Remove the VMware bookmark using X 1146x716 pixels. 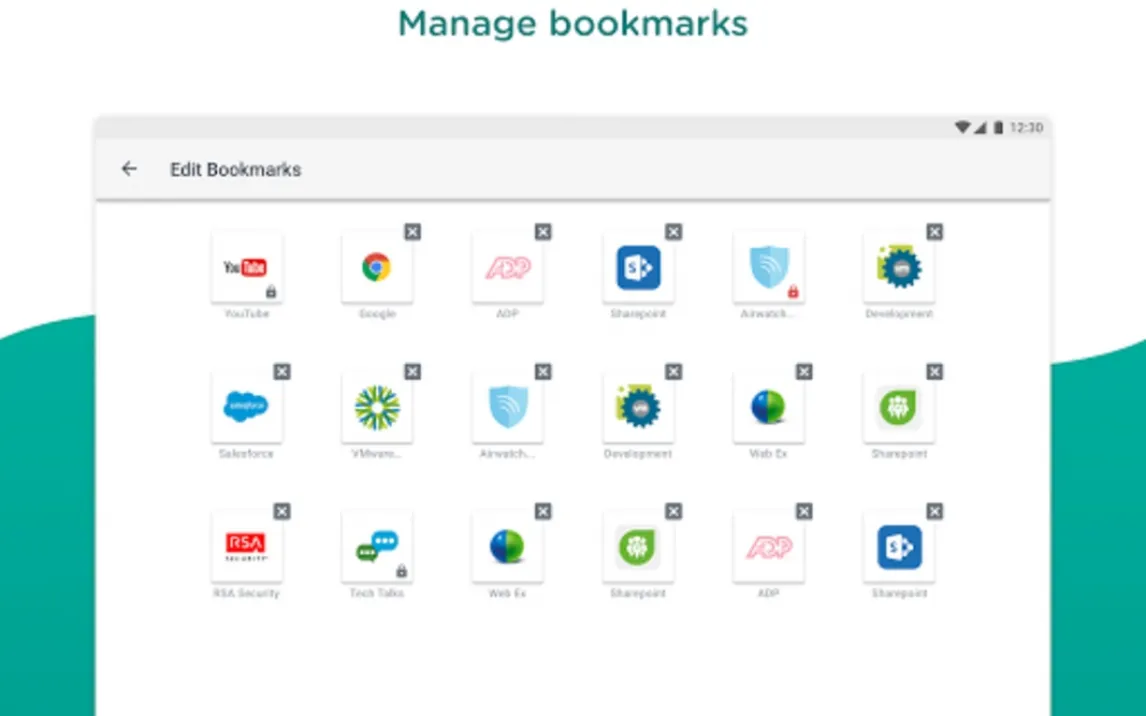[x=412, y=372]
